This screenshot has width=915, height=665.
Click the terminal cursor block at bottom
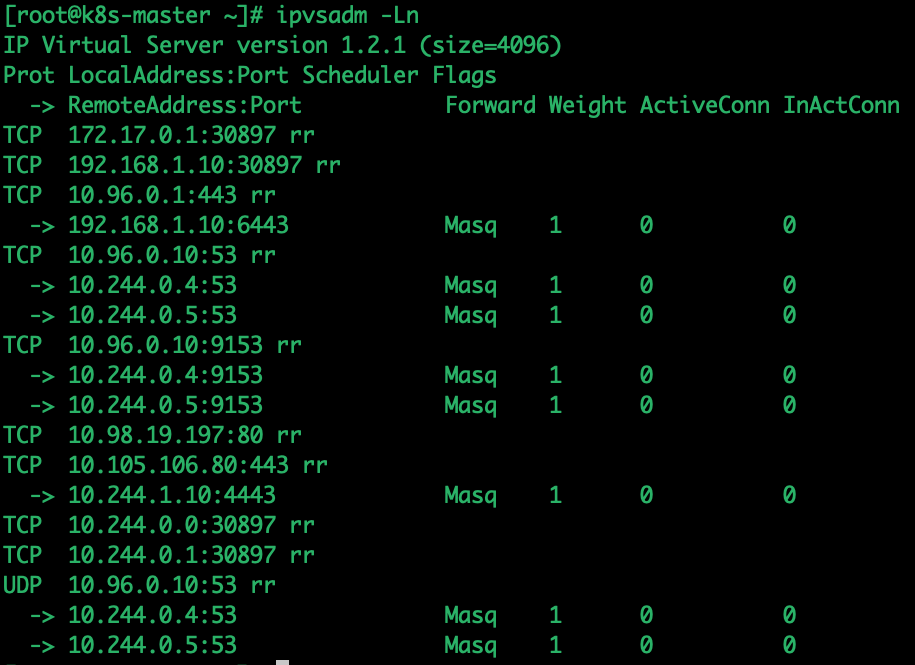pyautogui.click(x=282, y=662)
